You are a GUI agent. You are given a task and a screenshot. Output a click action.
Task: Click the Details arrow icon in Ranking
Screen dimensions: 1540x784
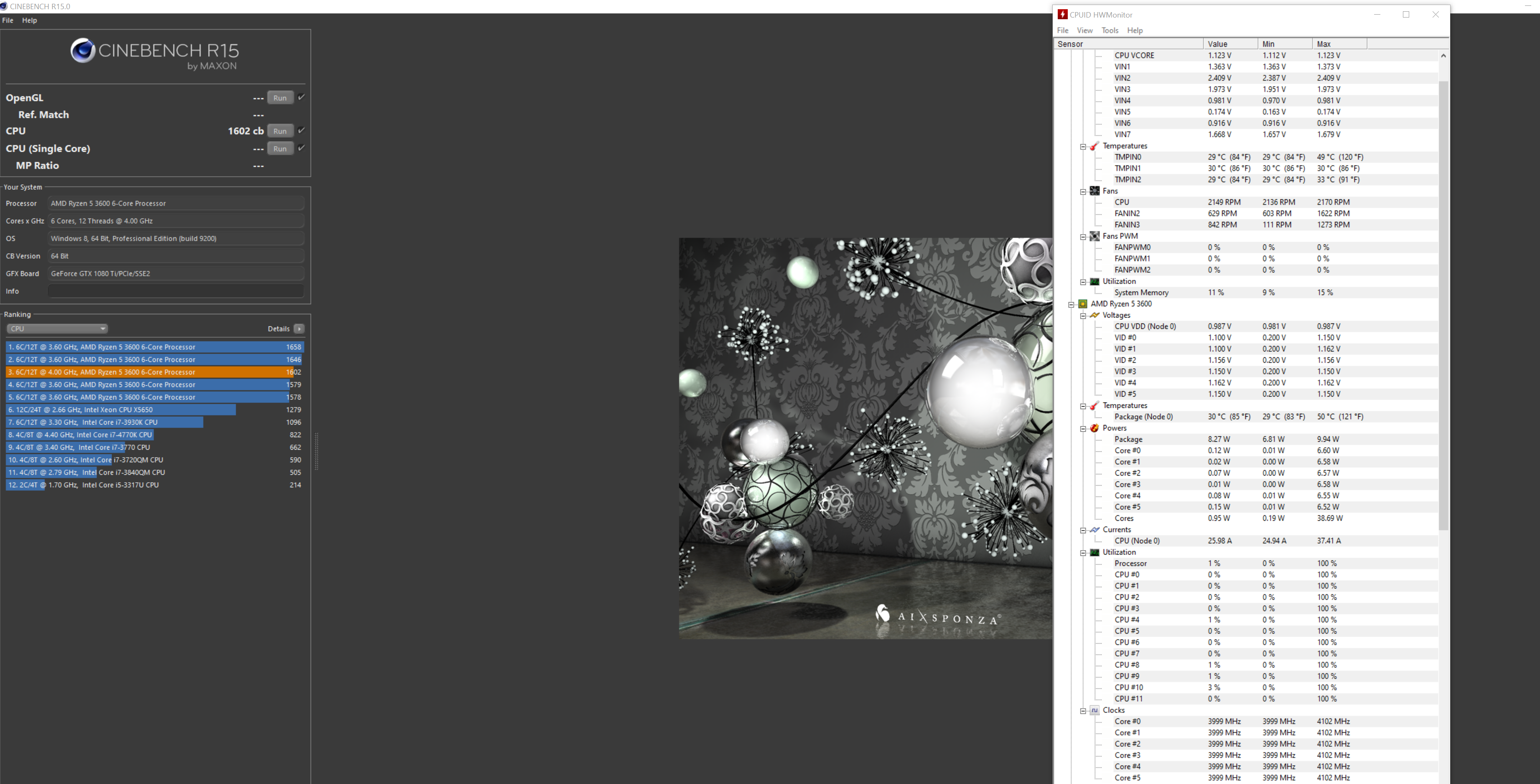pos(299,329)
